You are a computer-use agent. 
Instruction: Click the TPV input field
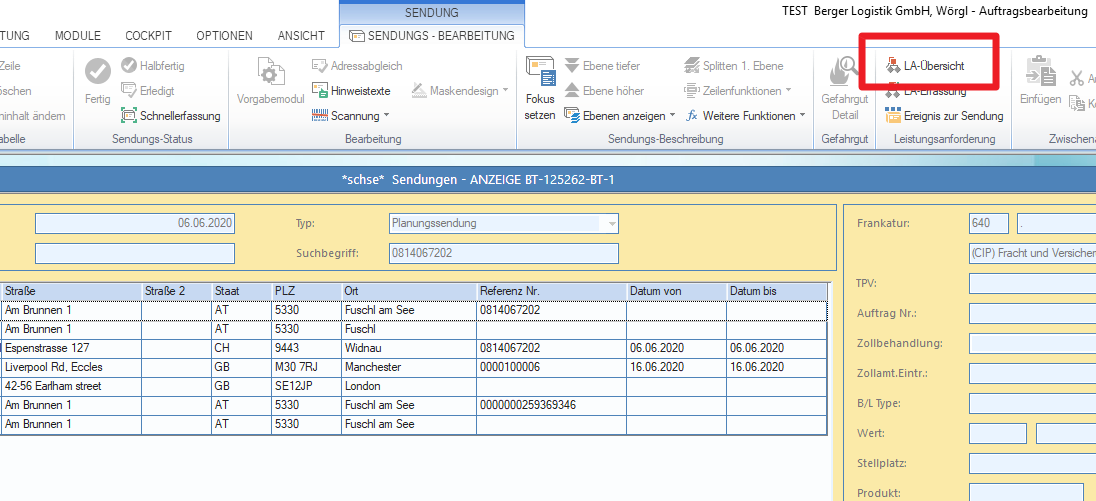[1032, 284]
